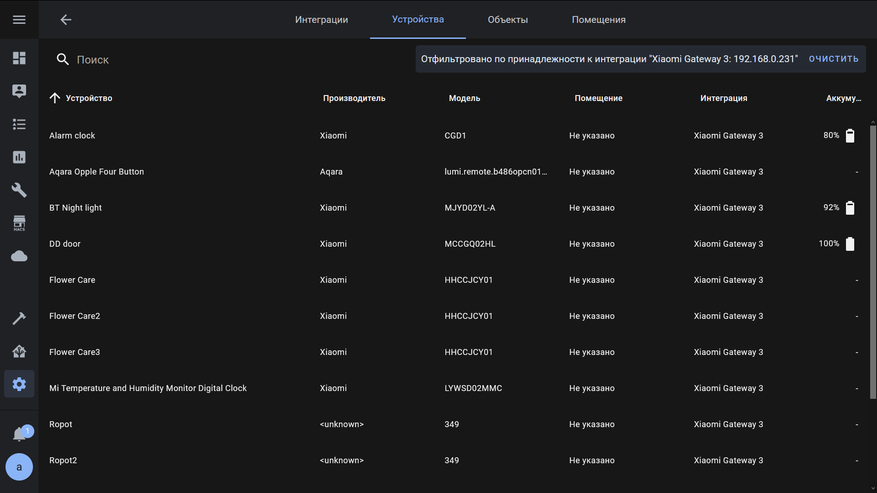Switch to the Объекты tab
The height and width of the screenshot is (493, 877).
[508, 20]
